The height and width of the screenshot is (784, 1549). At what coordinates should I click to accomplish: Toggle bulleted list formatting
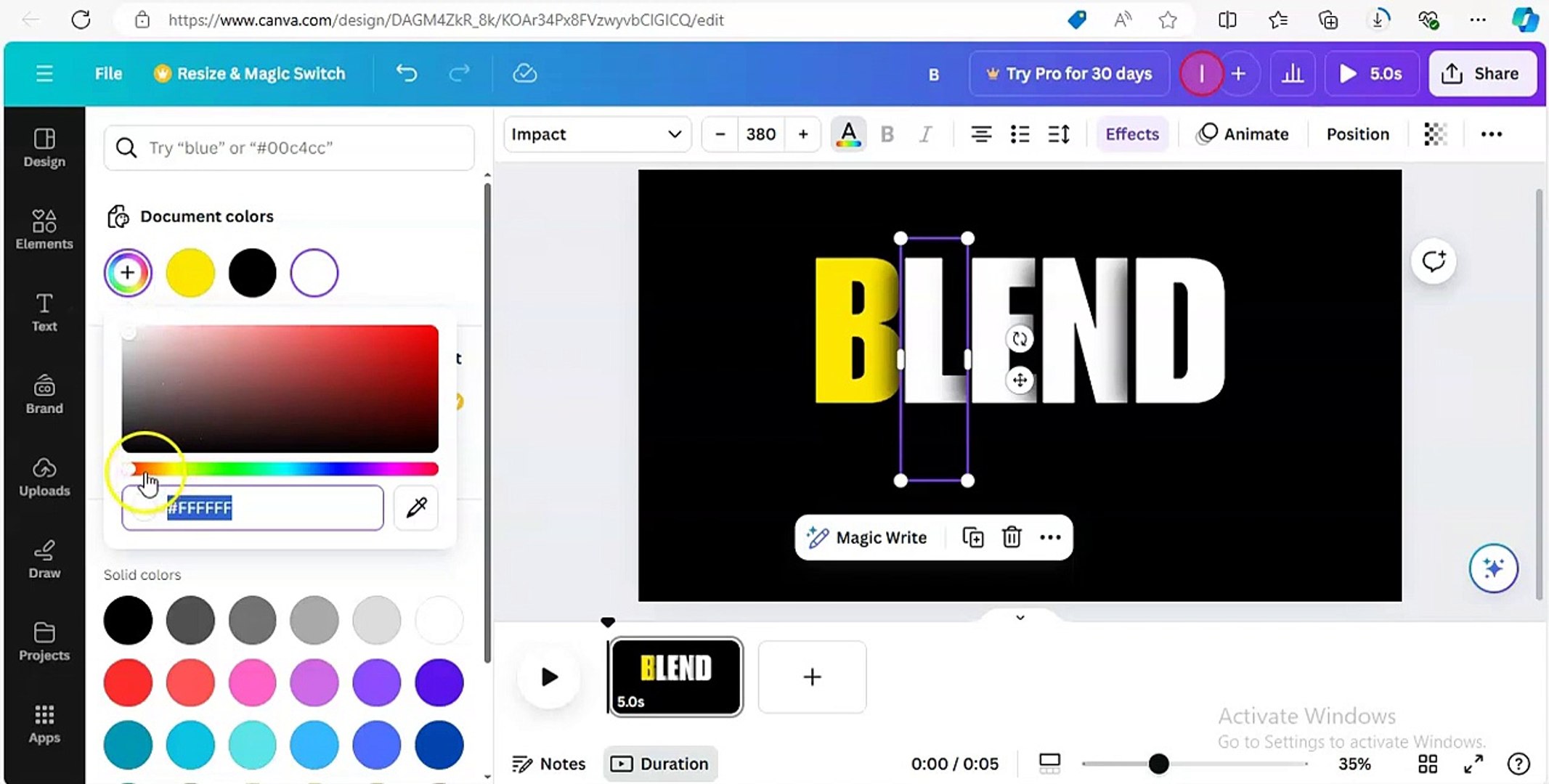coord(1020,134)
